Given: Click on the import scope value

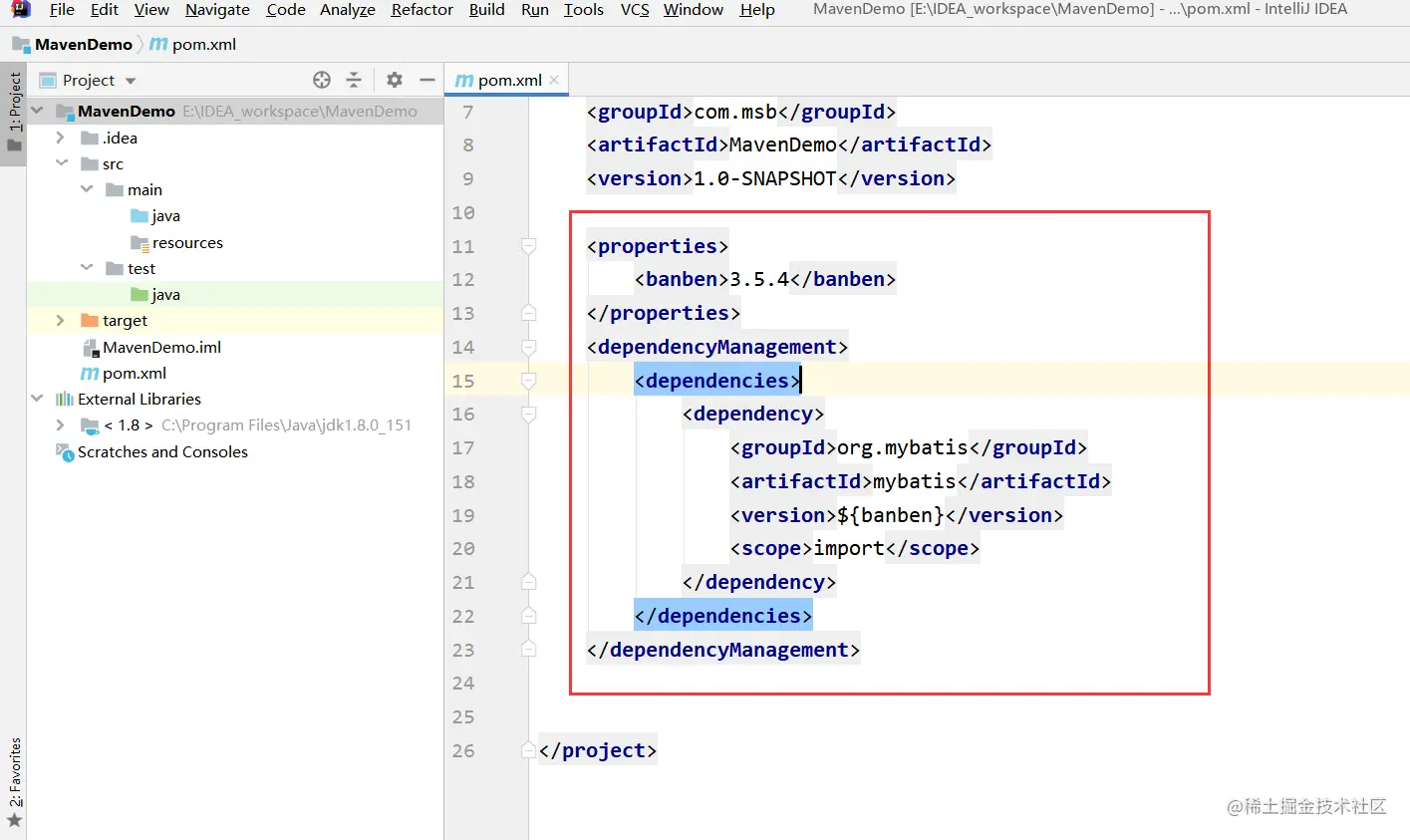Looking at the screenshot, I should tap(849, 548).
